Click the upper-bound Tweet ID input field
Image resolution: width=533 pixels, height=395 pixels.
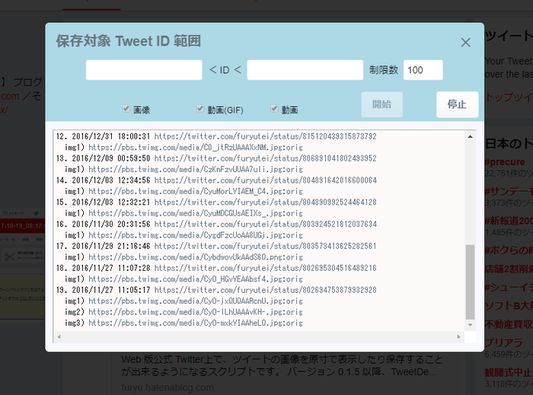pyautogui.click(x=305, y=70)
